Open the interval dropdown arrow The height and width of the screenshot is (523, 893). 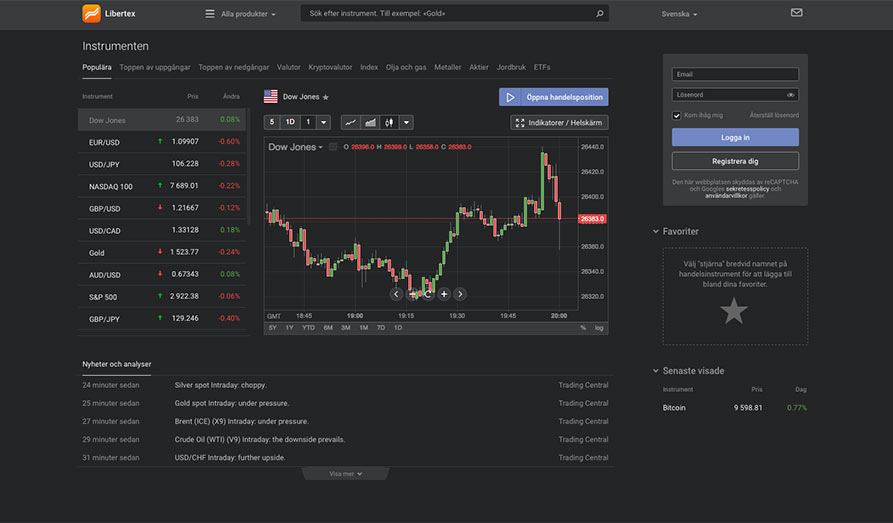(x=323, y=122)
